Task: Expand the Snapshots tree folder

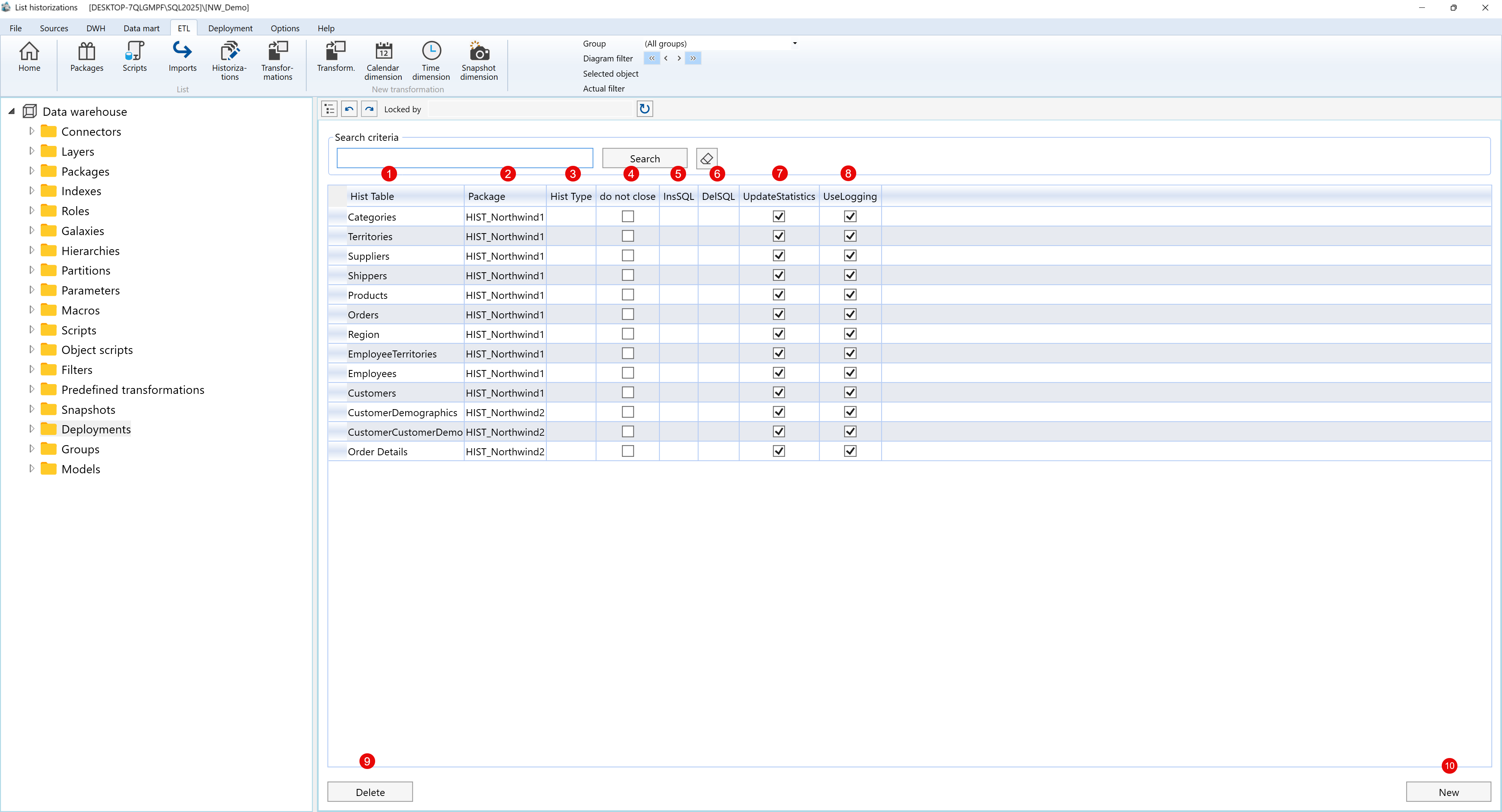Action: pos(31,409)
